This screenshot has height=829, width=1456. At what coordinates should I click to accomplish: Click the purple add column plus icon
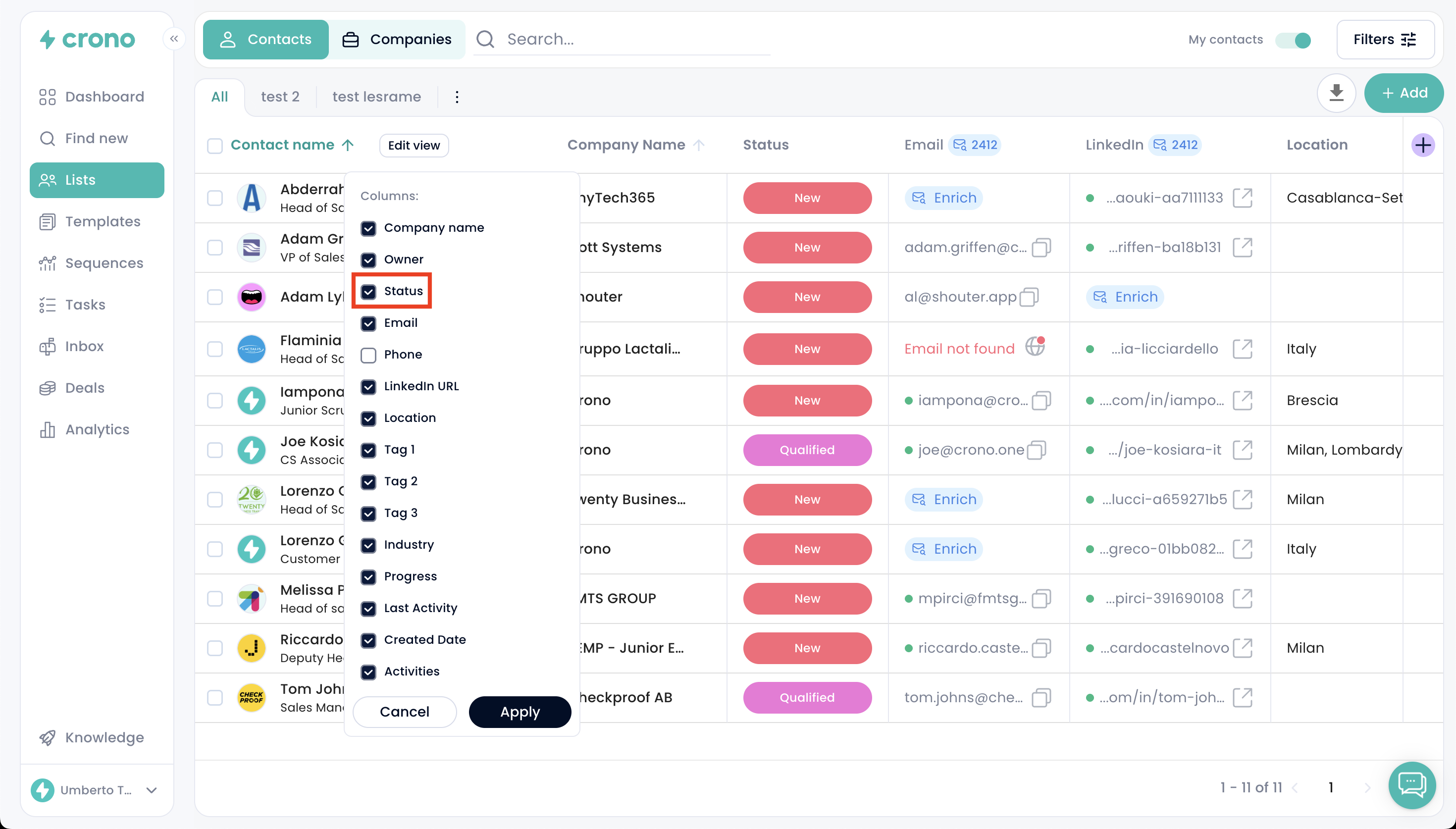tap(1422, 145)
